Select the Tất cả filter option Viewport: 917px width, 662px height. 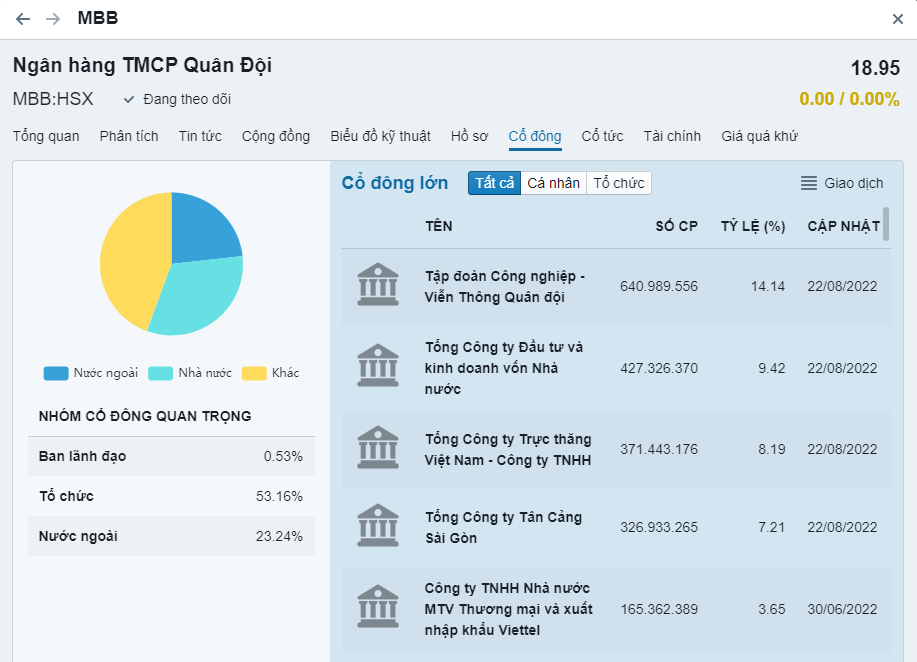coord(494,183)
